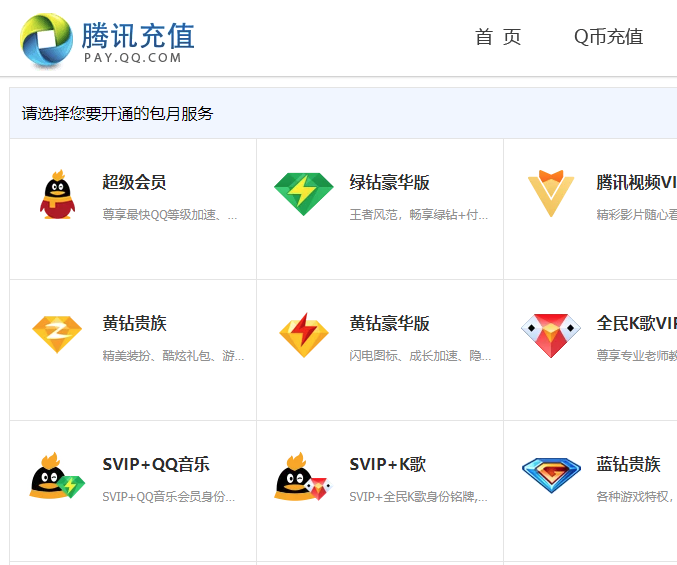Screen dimensions: 677x565
Task: Click description SVIP+全民K歌身份铭牌
Action: [418, 497]
